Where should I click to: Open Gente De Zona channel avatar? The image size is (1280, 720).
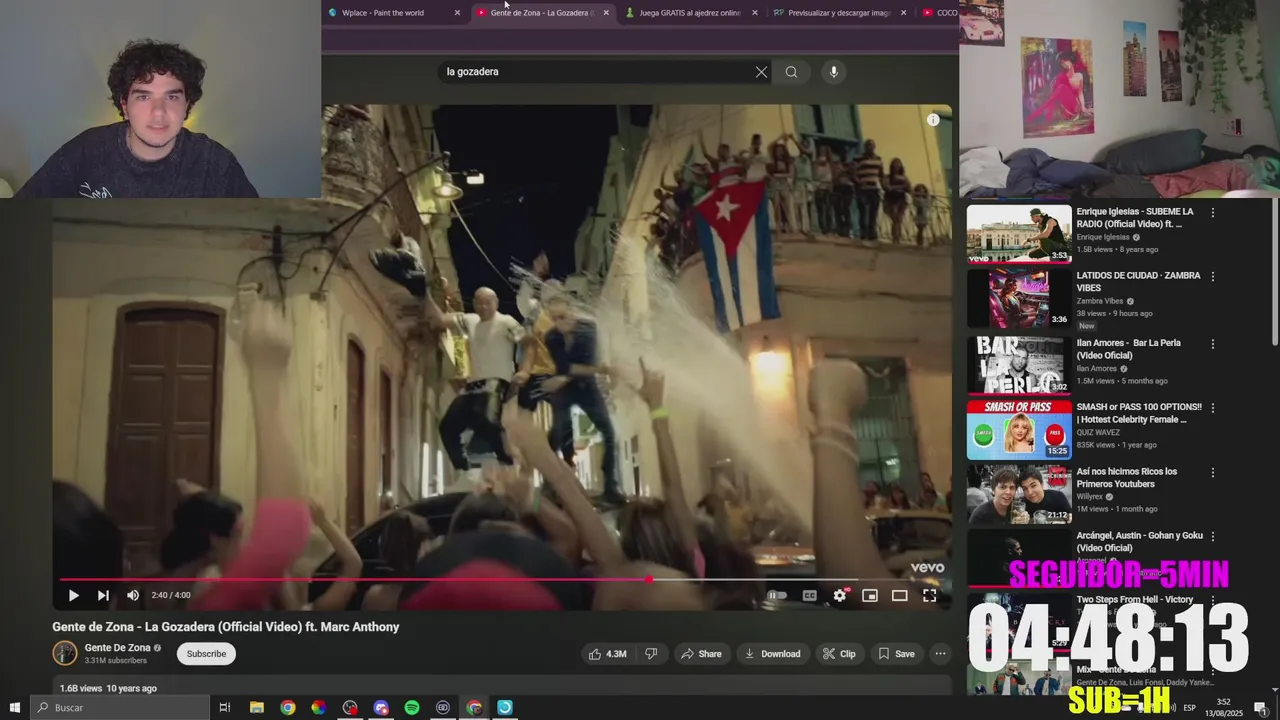coord(65,653)
